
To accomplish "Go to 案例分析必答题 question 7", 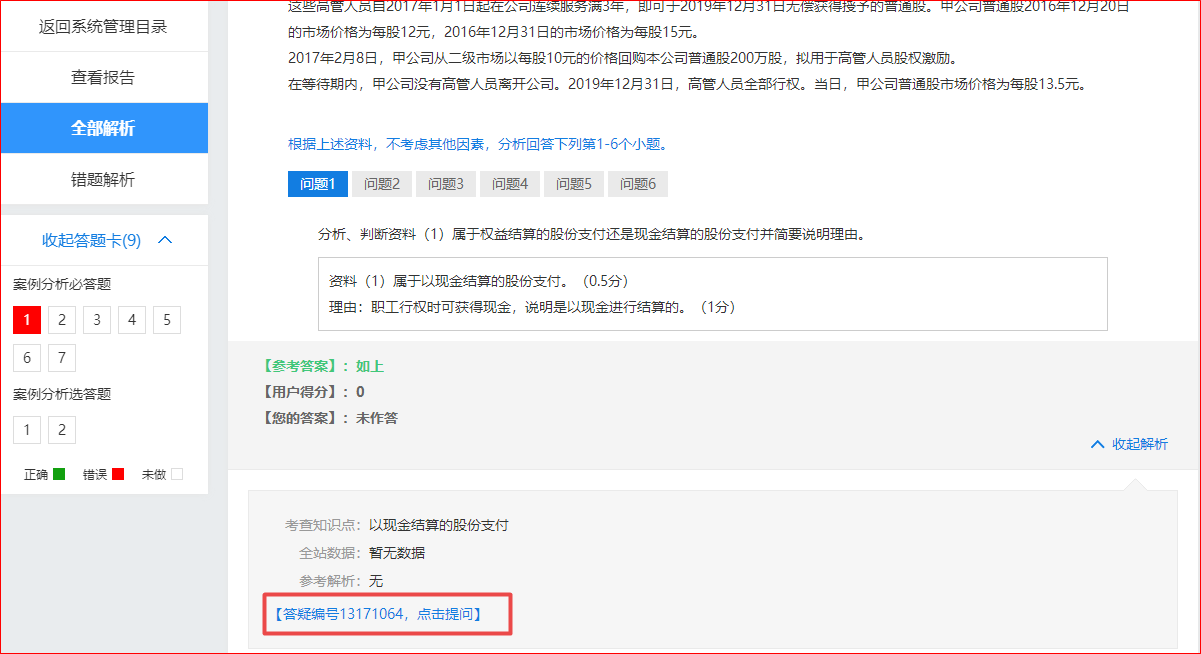I will [62, 358].
